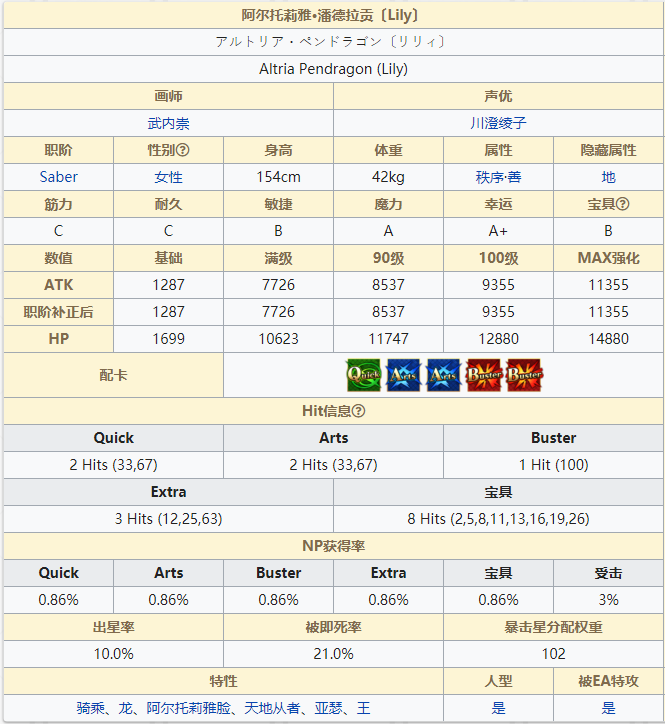
Task: Click the English name Altria Pendragon (Lily)
Action: tap(333, 69)
